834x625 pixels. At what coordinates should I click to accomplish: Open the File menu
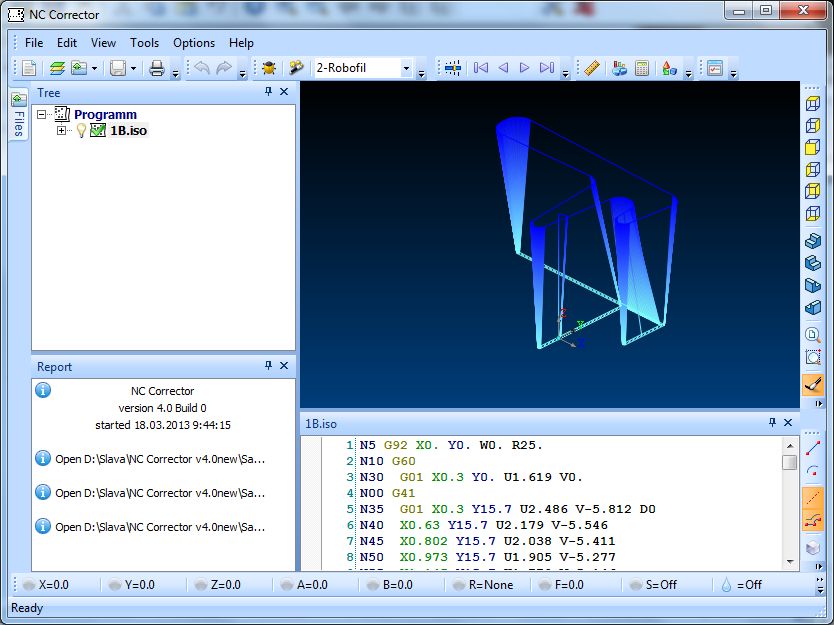coord(34,43)
